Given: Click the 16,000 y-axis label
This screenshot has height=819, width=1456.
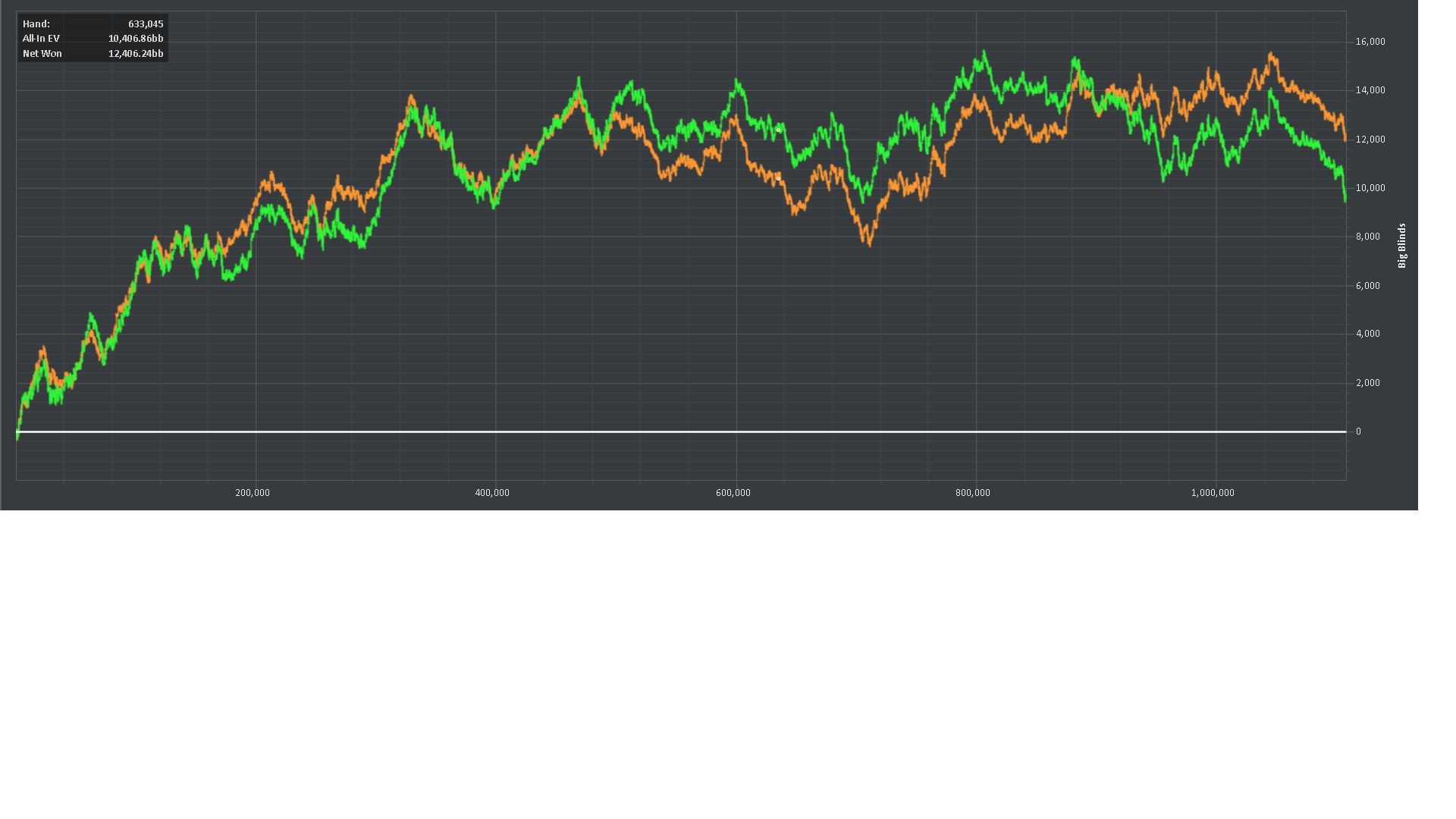Looking at the screenshot, I should [x=1370, y=42].
